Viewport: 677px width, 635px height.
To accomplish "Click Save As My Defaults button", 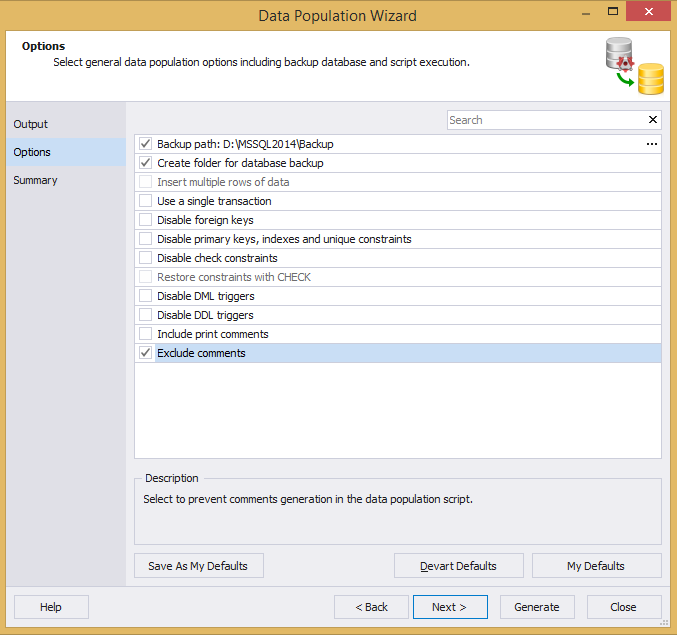I will (x=199, y=565).
